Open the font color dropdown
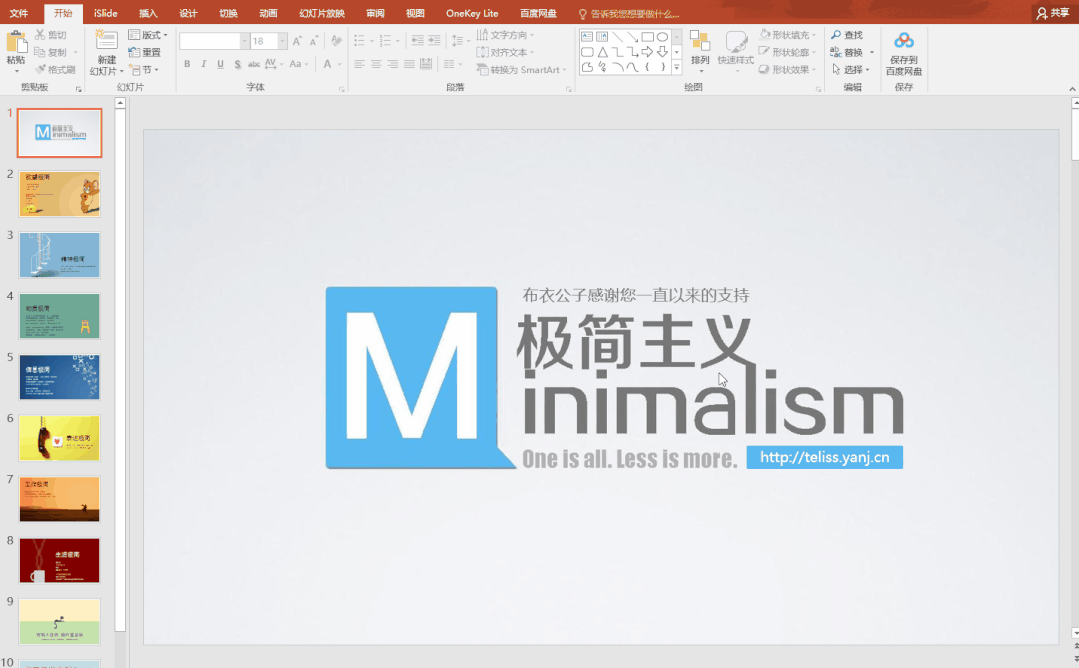This screenshot has height=668, width=1079. pos(339,64)
